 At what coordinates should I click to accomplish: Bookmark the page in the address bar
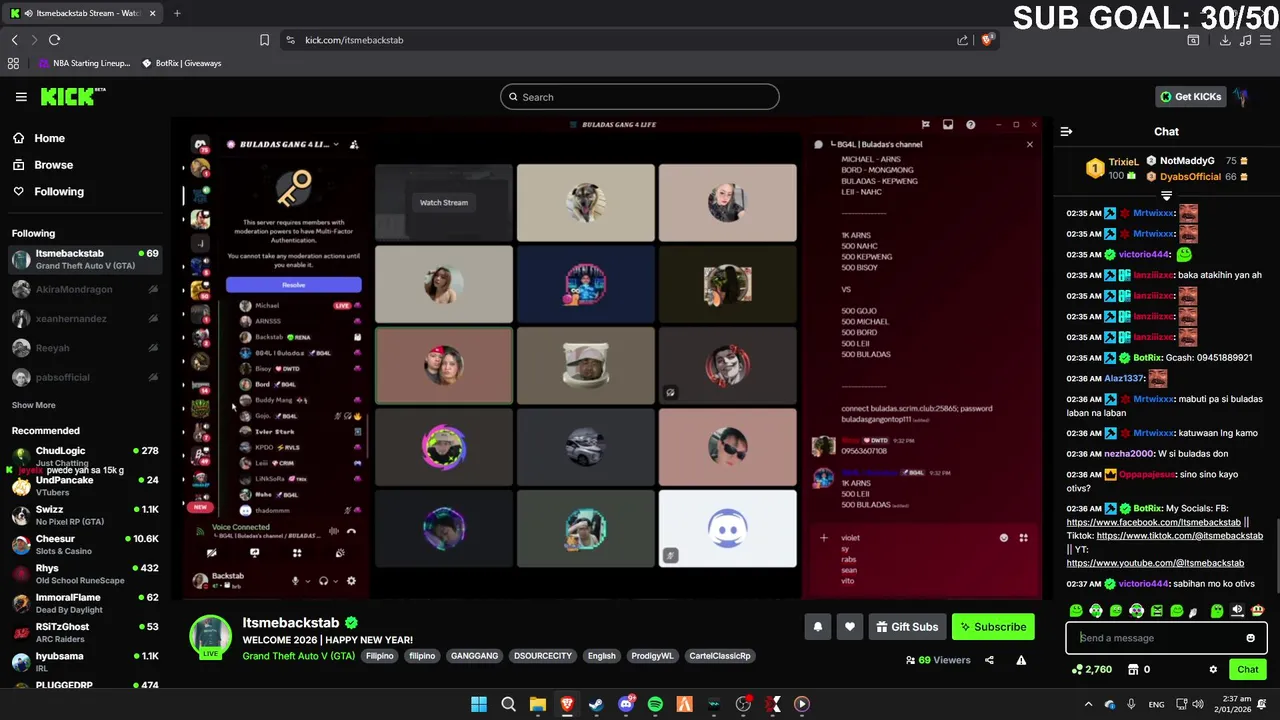click(x=264, y=40)
